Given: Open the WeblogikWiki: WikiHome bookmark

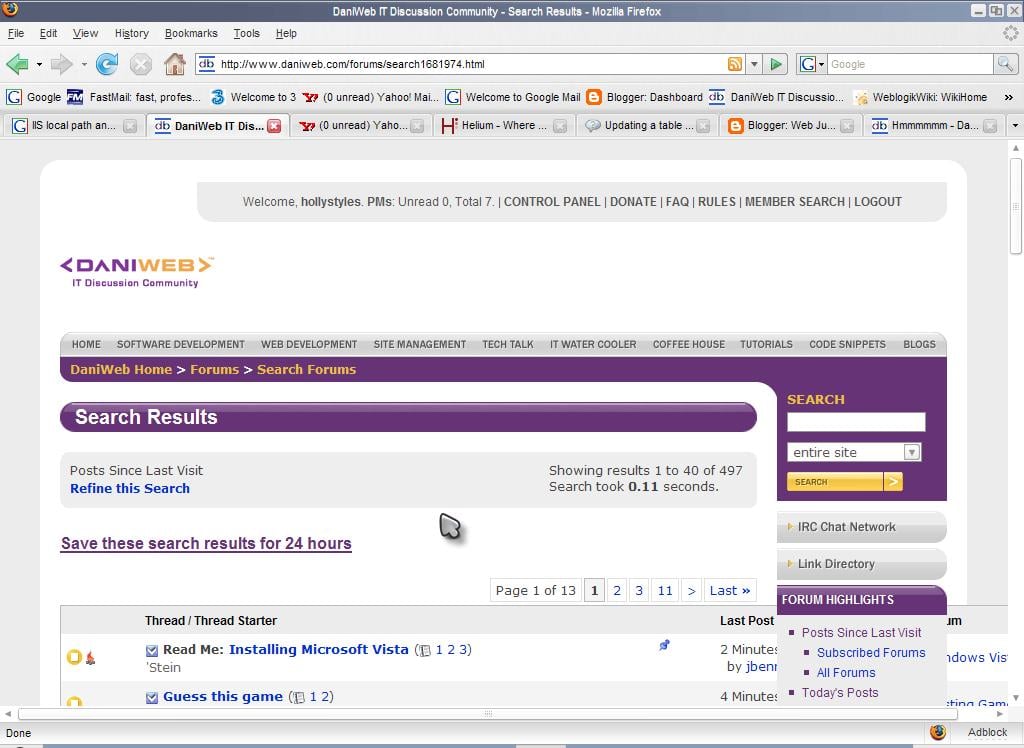Looking at the screenshot, I should (920, 97).
